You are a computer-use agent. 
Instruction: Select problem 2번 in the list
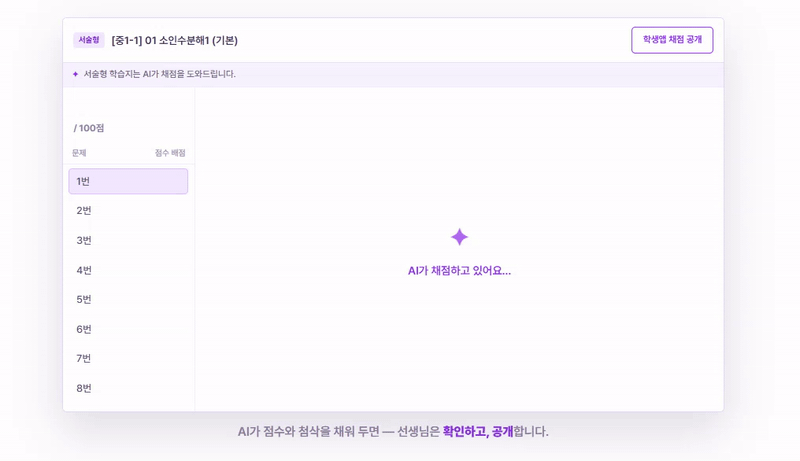[128, 211]
